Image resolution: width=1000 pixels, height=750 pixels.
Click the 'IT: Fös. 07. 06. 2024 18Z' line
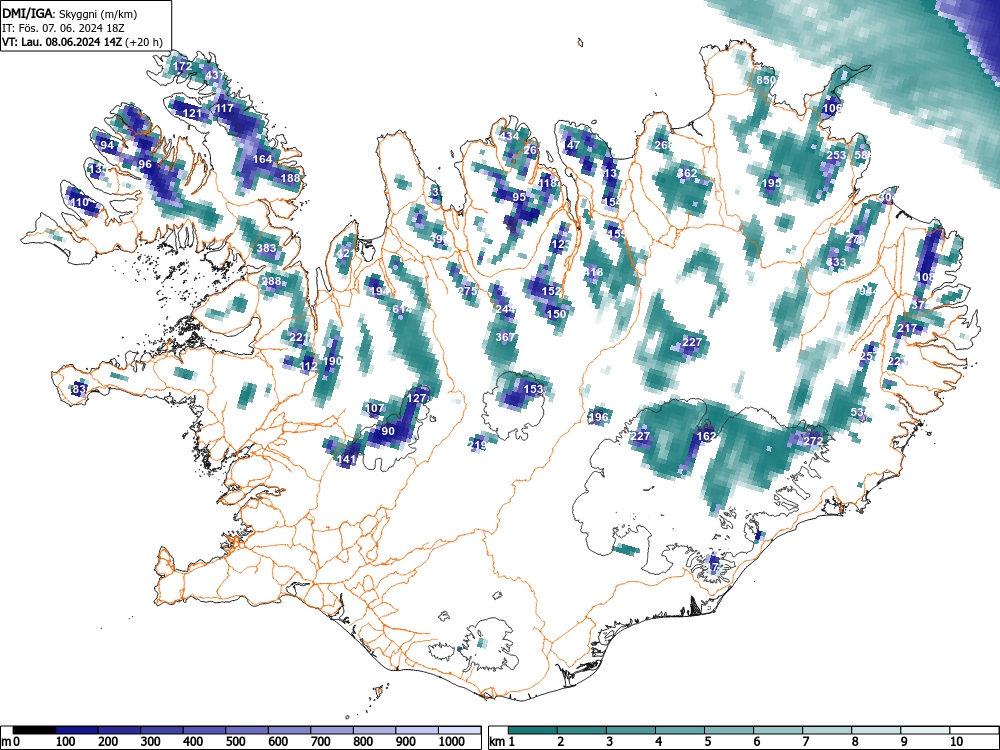point(61,28)
